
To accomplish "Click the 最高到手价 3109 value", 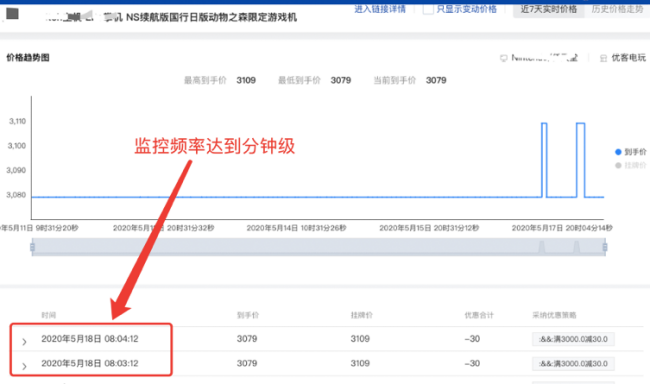I will pyautogui.click(x=246, y=80).
